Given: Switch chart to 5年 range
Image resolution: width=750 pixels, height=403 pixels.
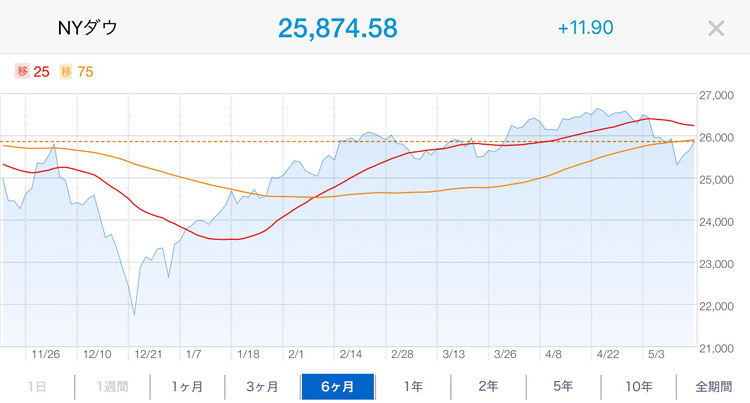Looking at the screenshot, I should pyautogui.click(x=563, y=386).
